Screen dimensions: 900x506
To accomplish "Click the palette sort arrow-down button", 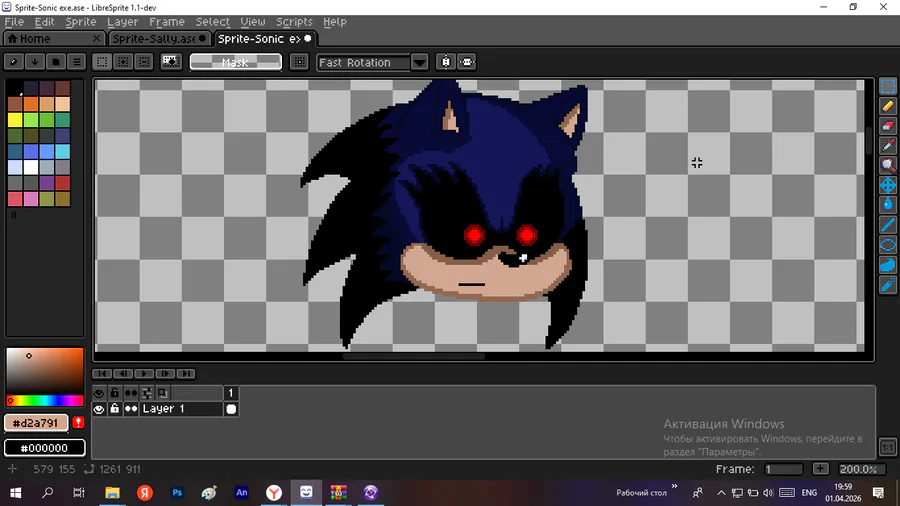I will (35, 61).
